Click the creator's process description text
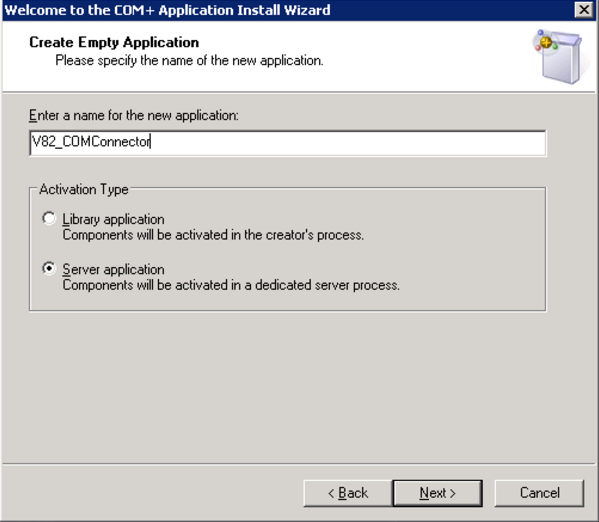The width and height of the screenshot is (599, 522). click(213, 235)
